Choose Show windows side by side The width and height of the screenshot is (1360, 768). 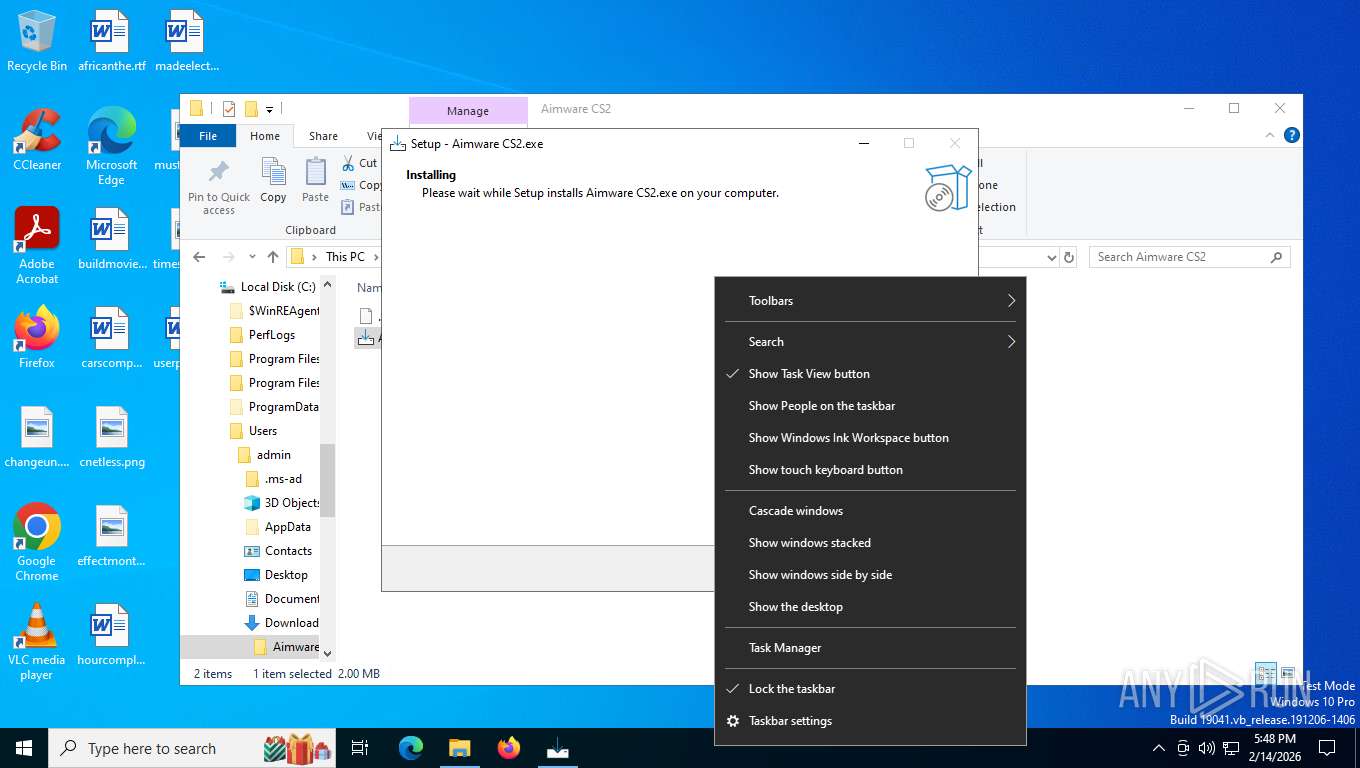[x=870, y=575]
